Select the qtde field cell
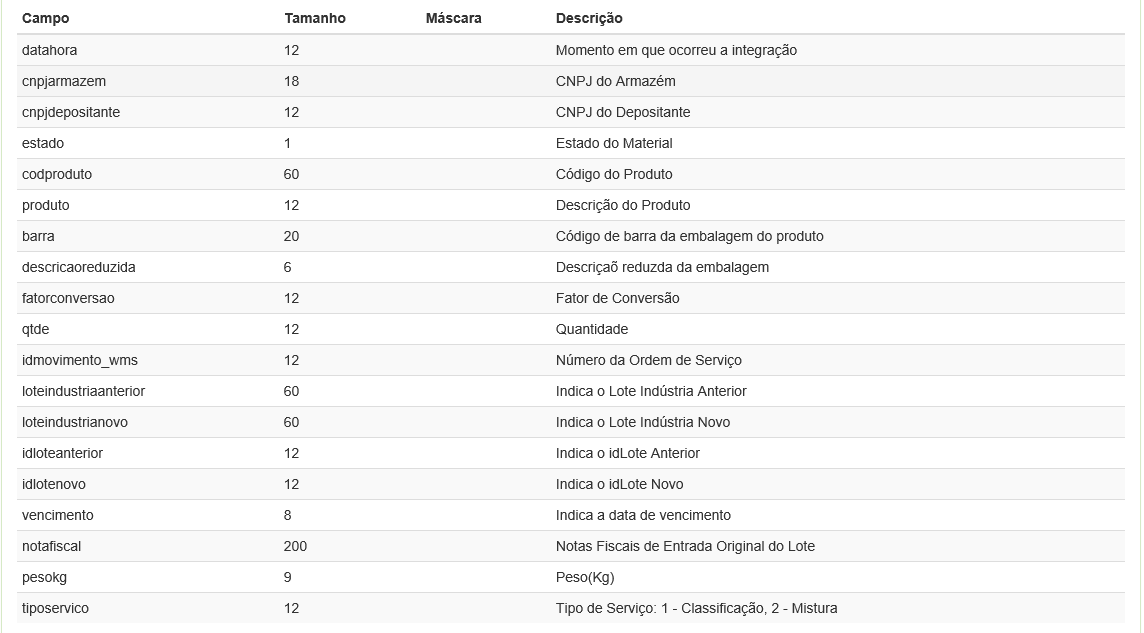 [x=36, y=329]
